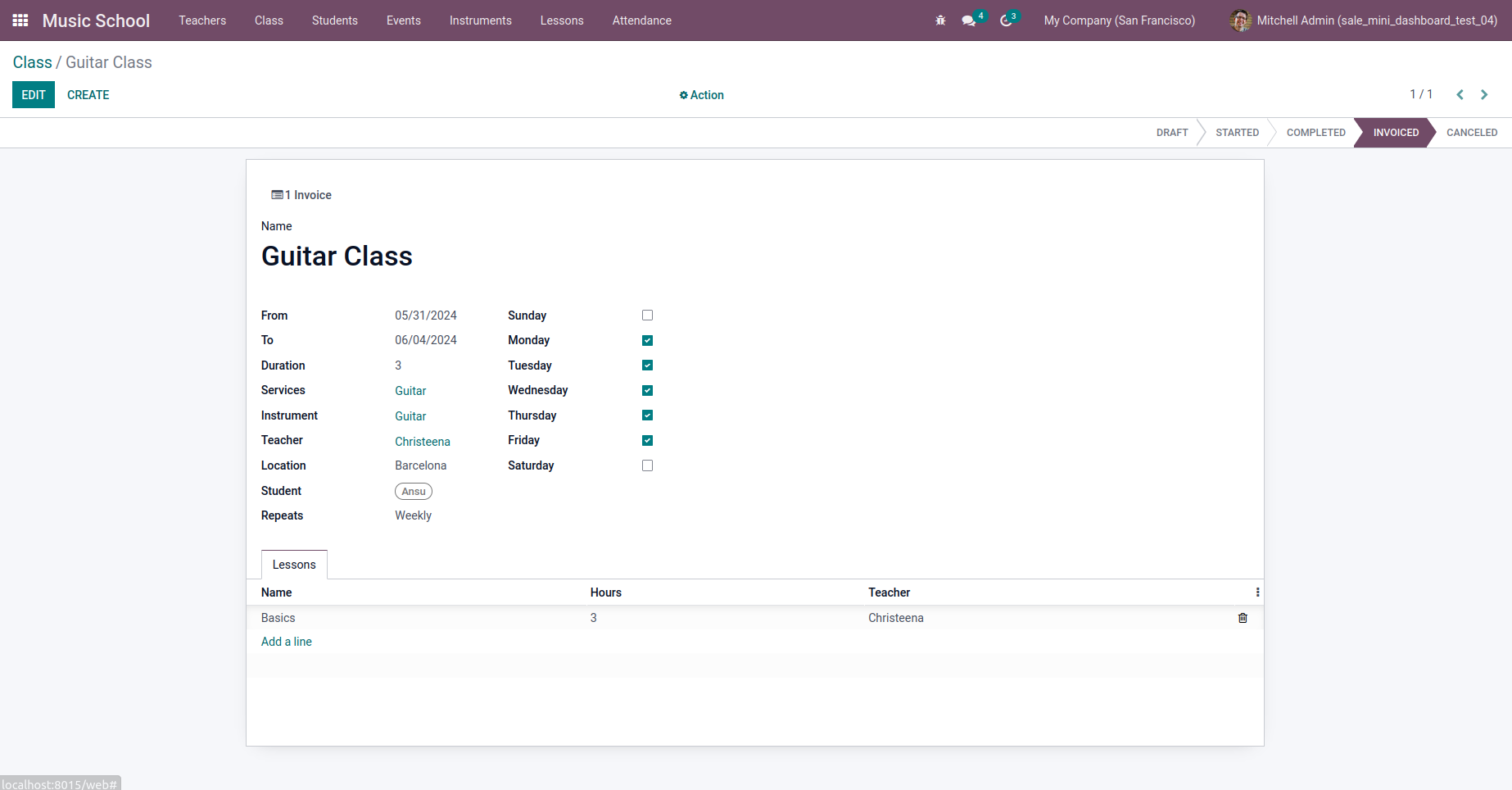Toggle the Sunday checkbox
The image size is (1512, 790).
click(647, 316)
